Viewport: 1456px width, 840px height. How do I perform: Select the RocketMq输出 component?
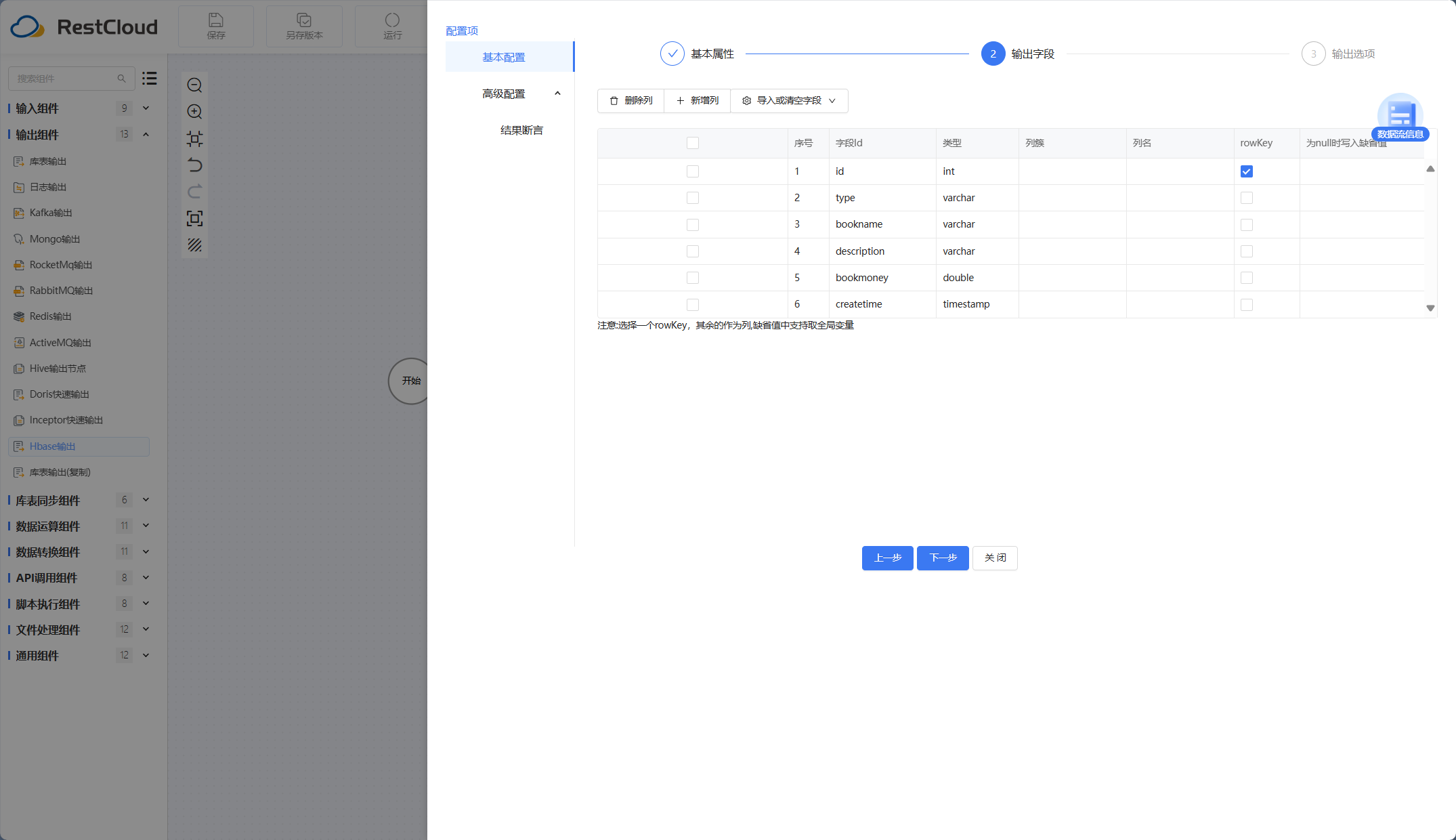pyautogui.click(x=79, y=265)
